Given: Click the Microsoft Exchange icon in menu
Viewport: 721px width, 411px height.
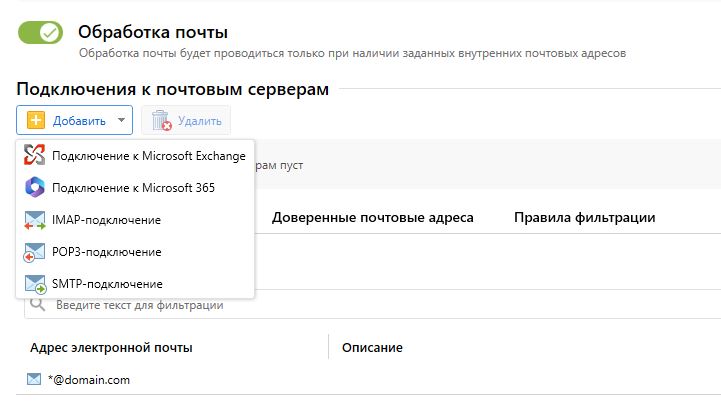Looking at the screenshot, I should click(34, 155).
